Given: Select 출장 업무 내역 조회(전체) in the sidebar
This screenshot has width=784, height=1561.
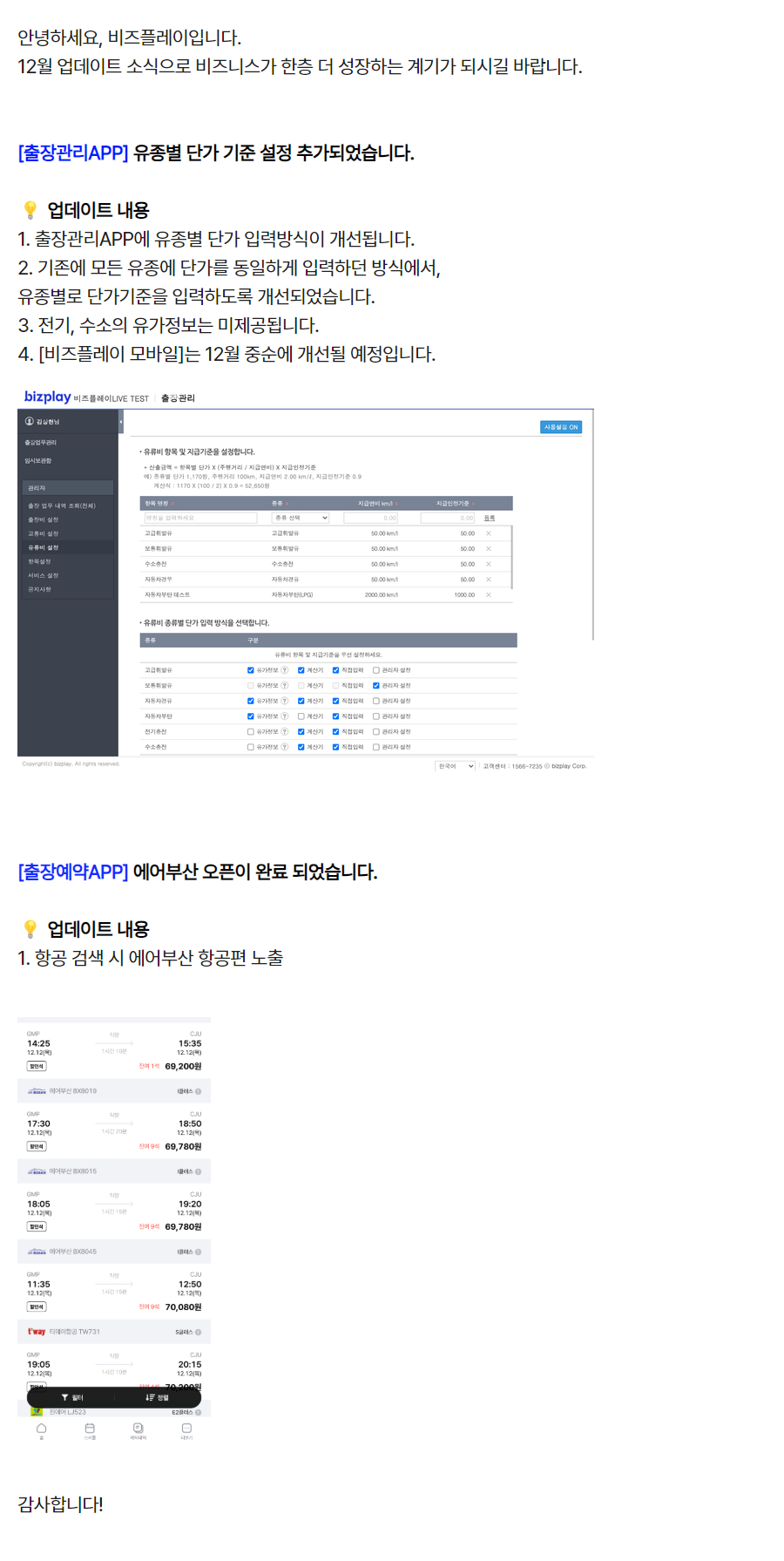Looking at the screenshot, I should coord(62,506).
